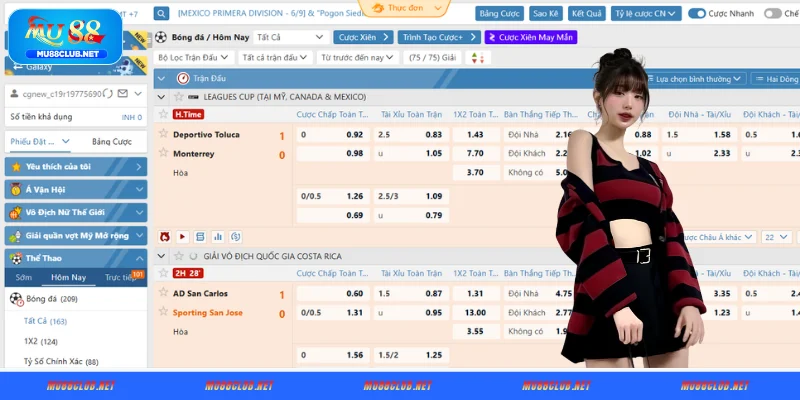
Task: Click the Cược Xiên button
Action: coord(363,37)
